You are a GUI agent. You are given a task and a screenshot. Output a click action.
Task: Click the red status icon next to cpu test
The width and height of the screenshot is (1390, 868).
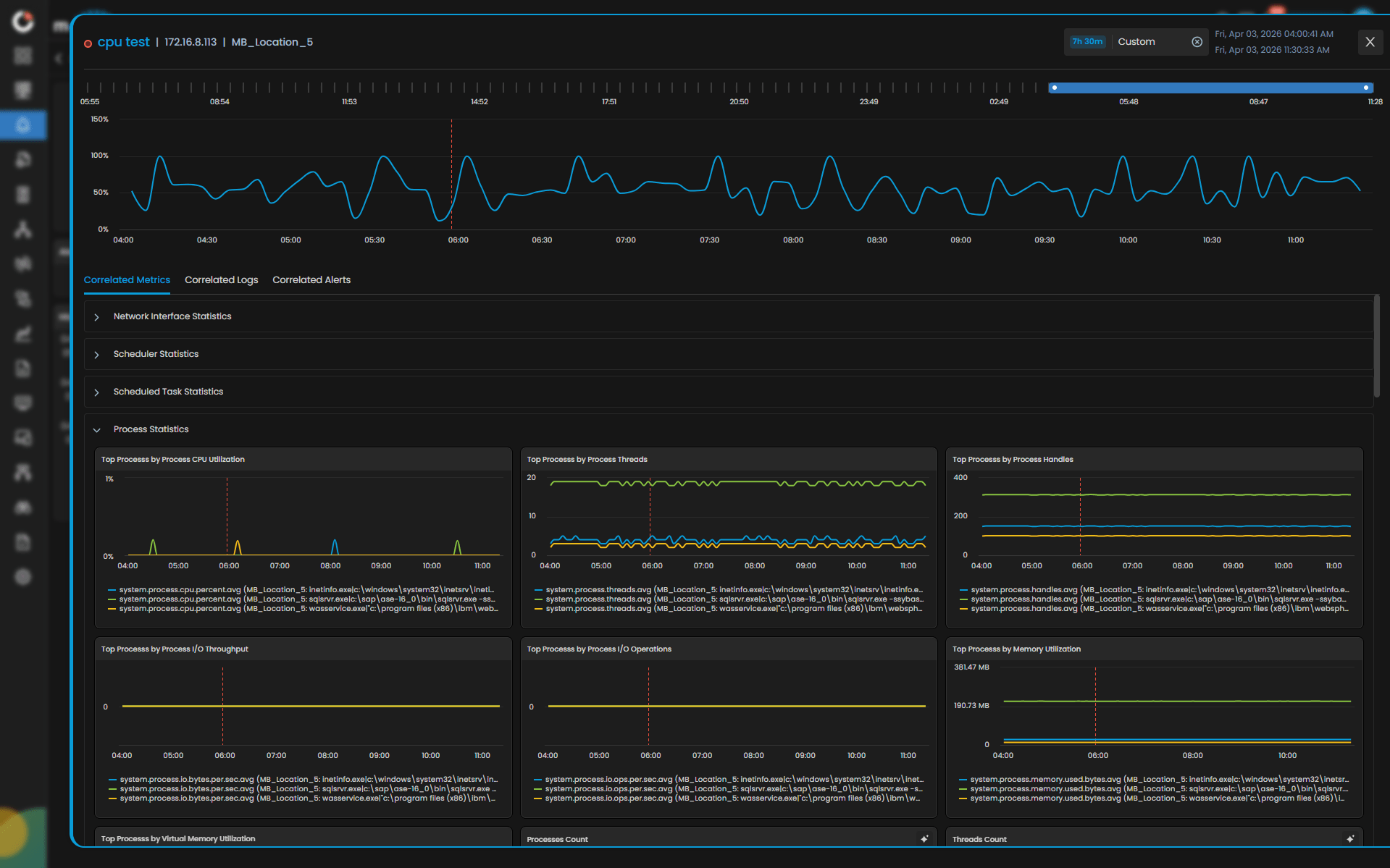tap(87, 43)
